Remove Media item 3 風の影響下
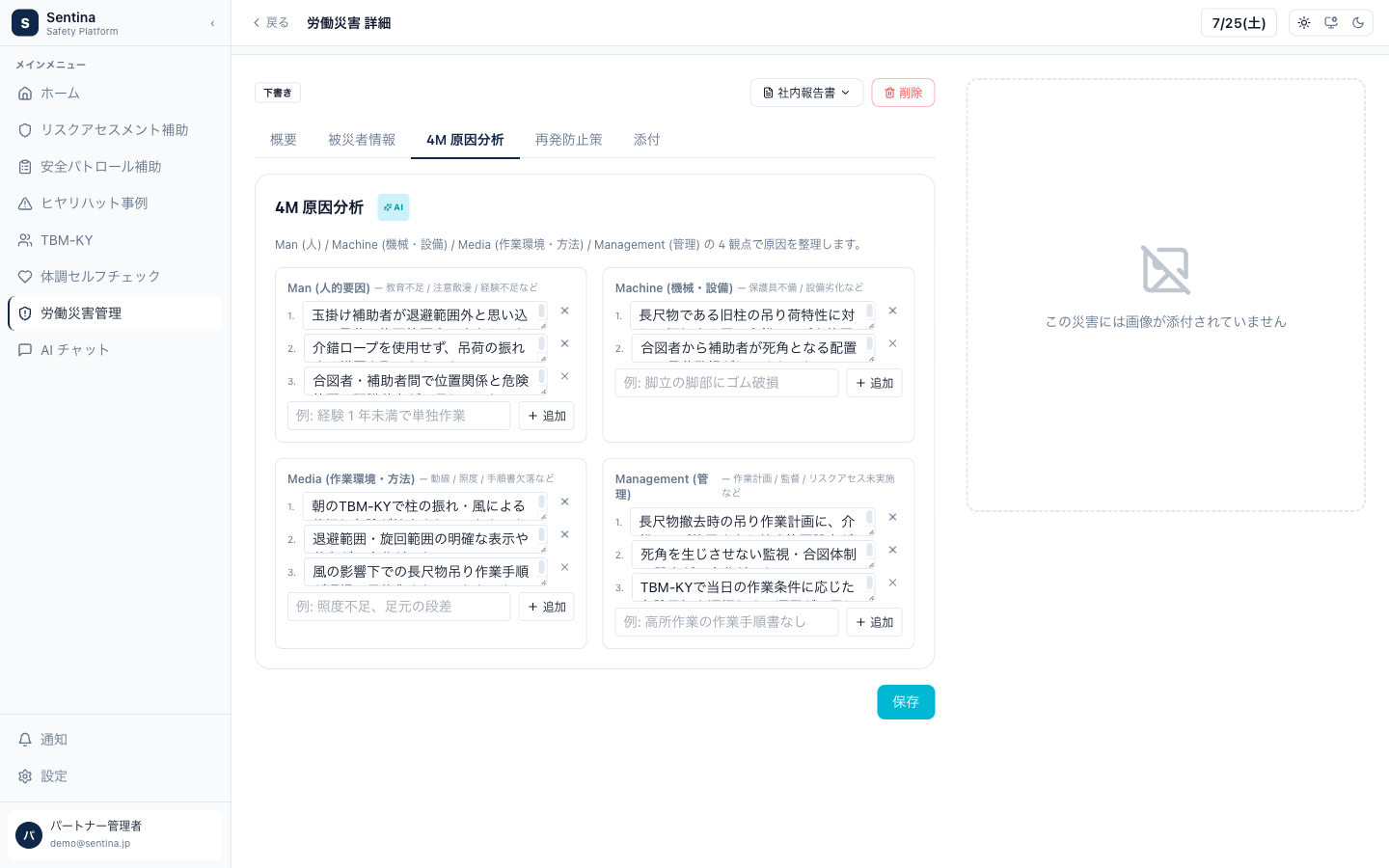 565,567
